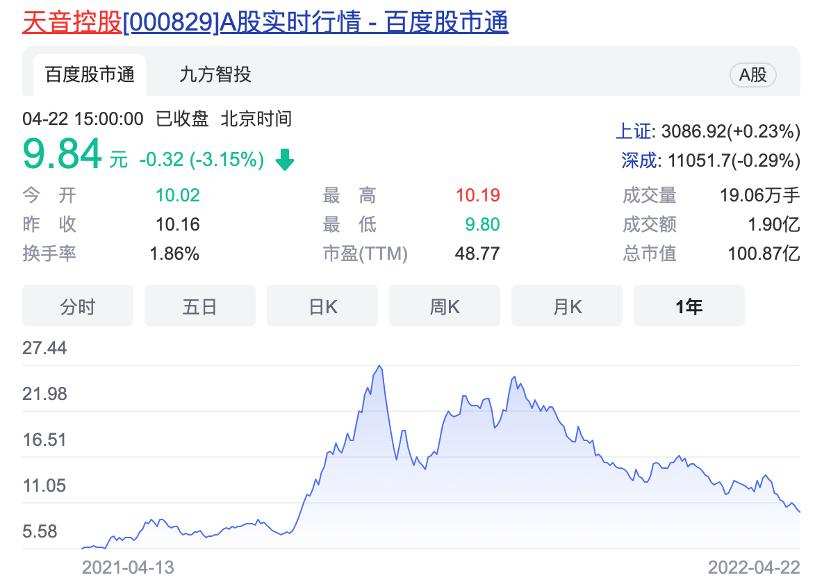Click the 总市值 value 100.87亿
This screenshot has width=832, height=582.
click(x=764, y=254)
